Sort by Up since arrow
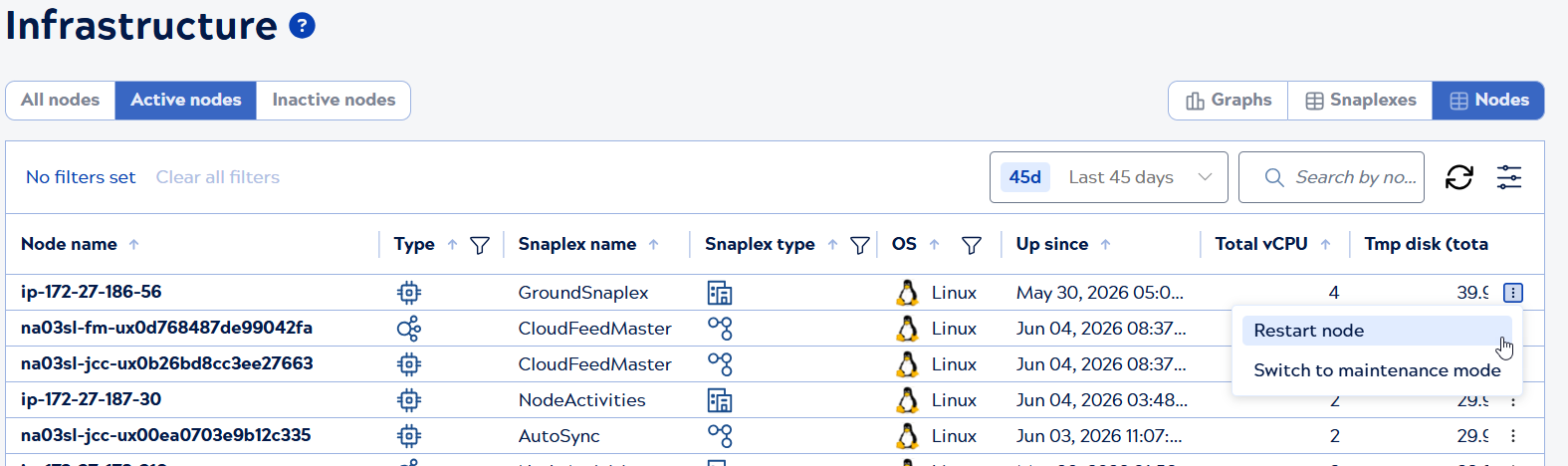Viewport: 1568px width, 466px height. coord(1105,244)
